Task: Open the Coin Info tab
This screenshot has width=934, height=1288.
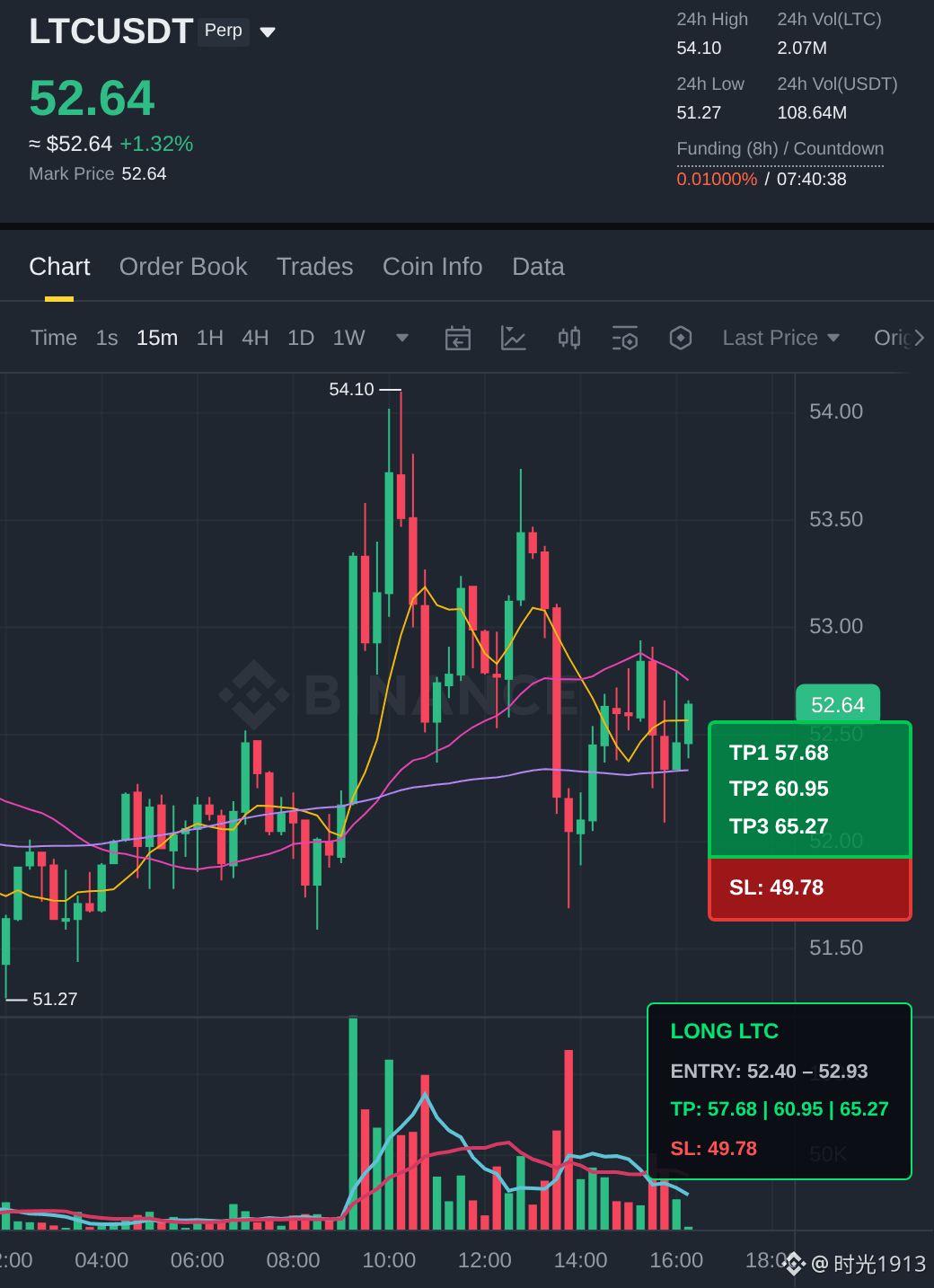Action: (432, 267)
